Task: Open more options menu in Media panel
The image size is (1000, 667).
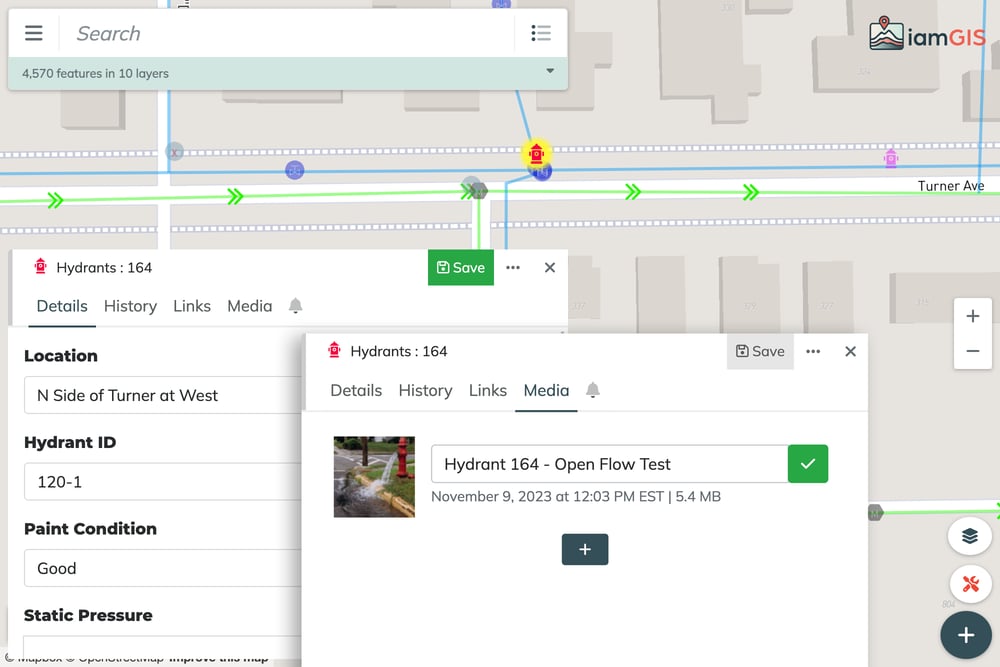Action: (x=813, y=351)
